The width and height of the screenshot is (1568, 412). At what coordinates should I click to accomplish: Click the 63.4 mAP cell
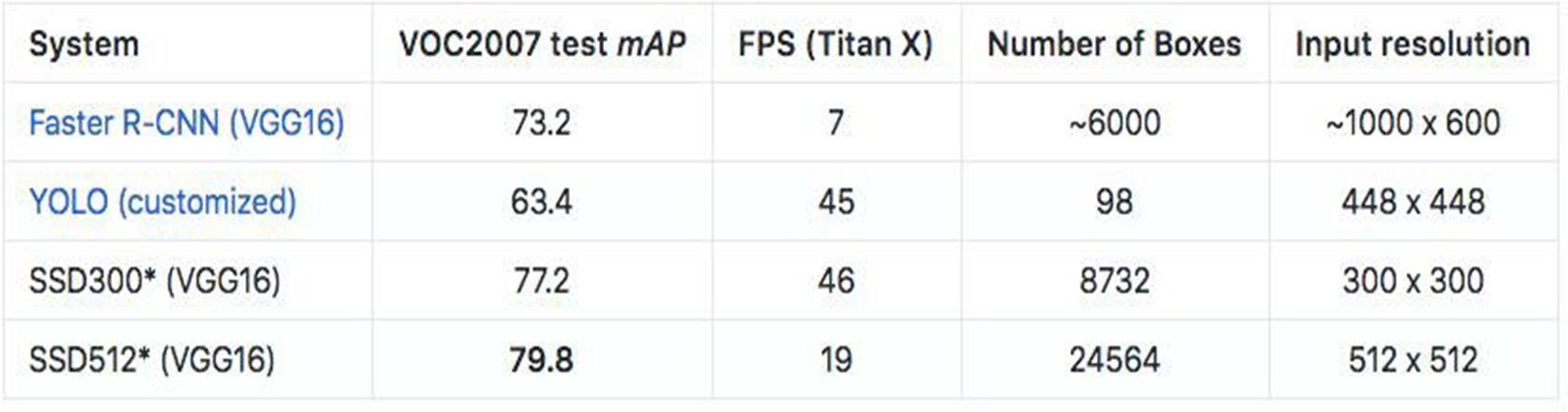[541, 201]
